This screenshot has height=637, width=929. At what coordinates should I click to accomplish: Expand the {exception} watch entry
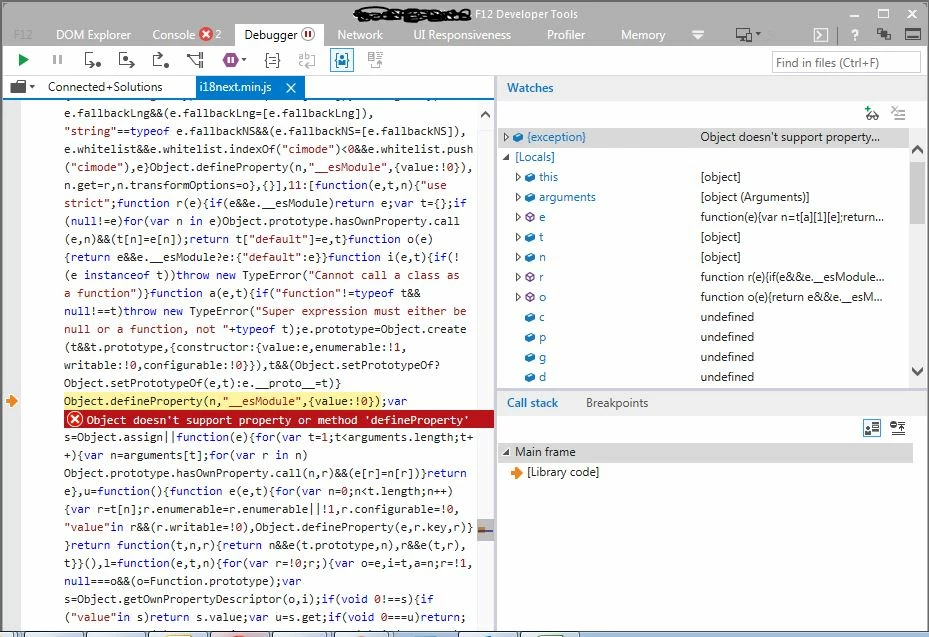[506, 137]
